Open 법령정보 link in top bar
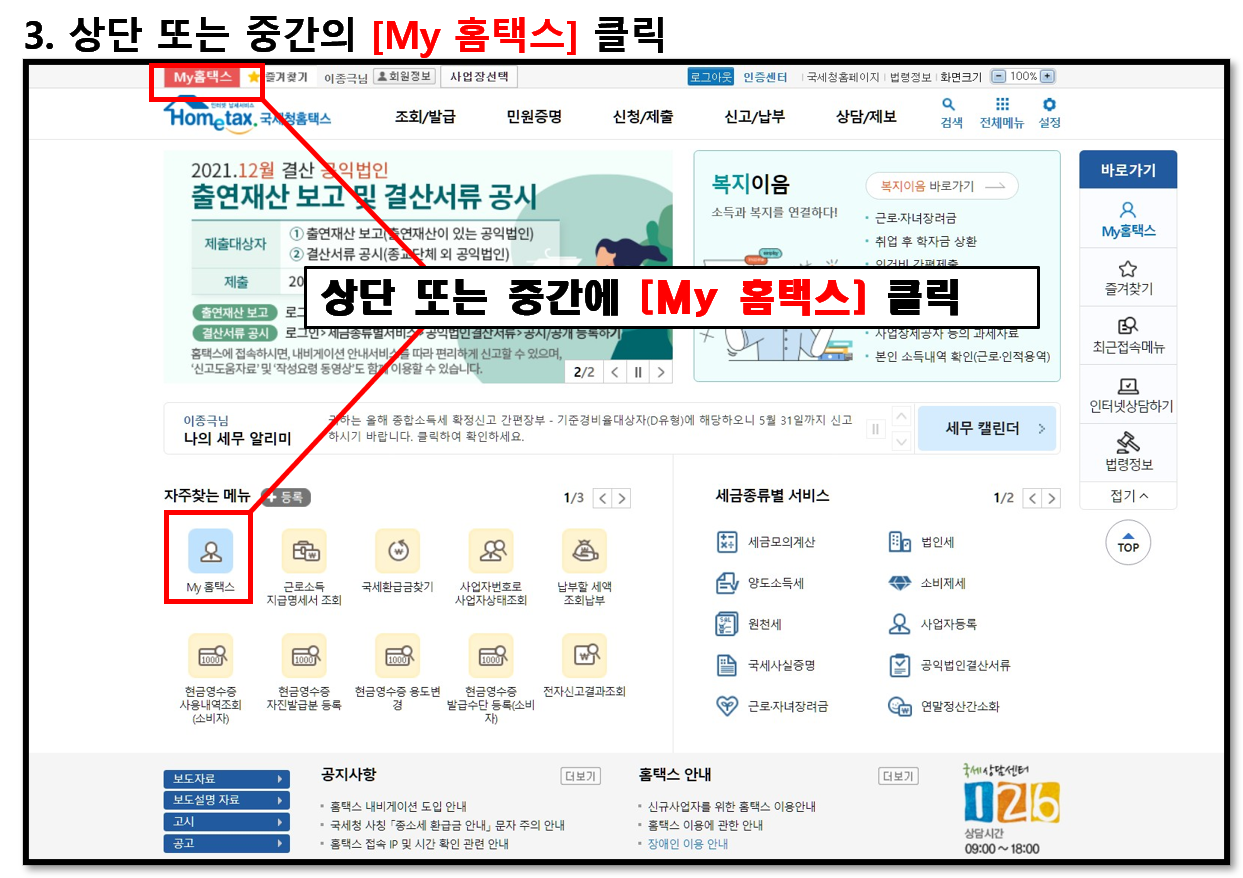This screenshot has height=878, width=1243. pos(910,77)
